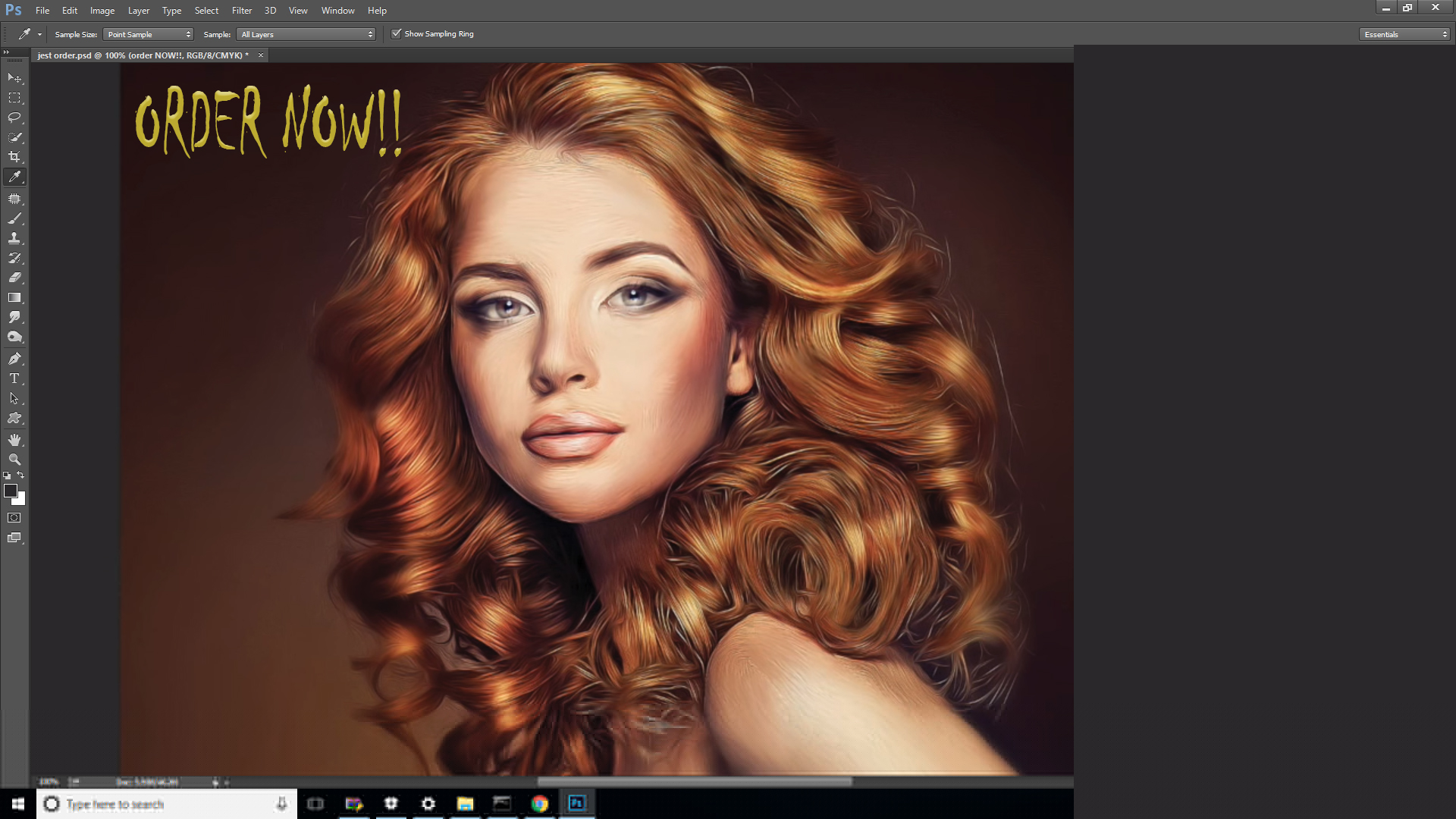Select the Pen tool
1456x819 pixels.
point(14,359)
